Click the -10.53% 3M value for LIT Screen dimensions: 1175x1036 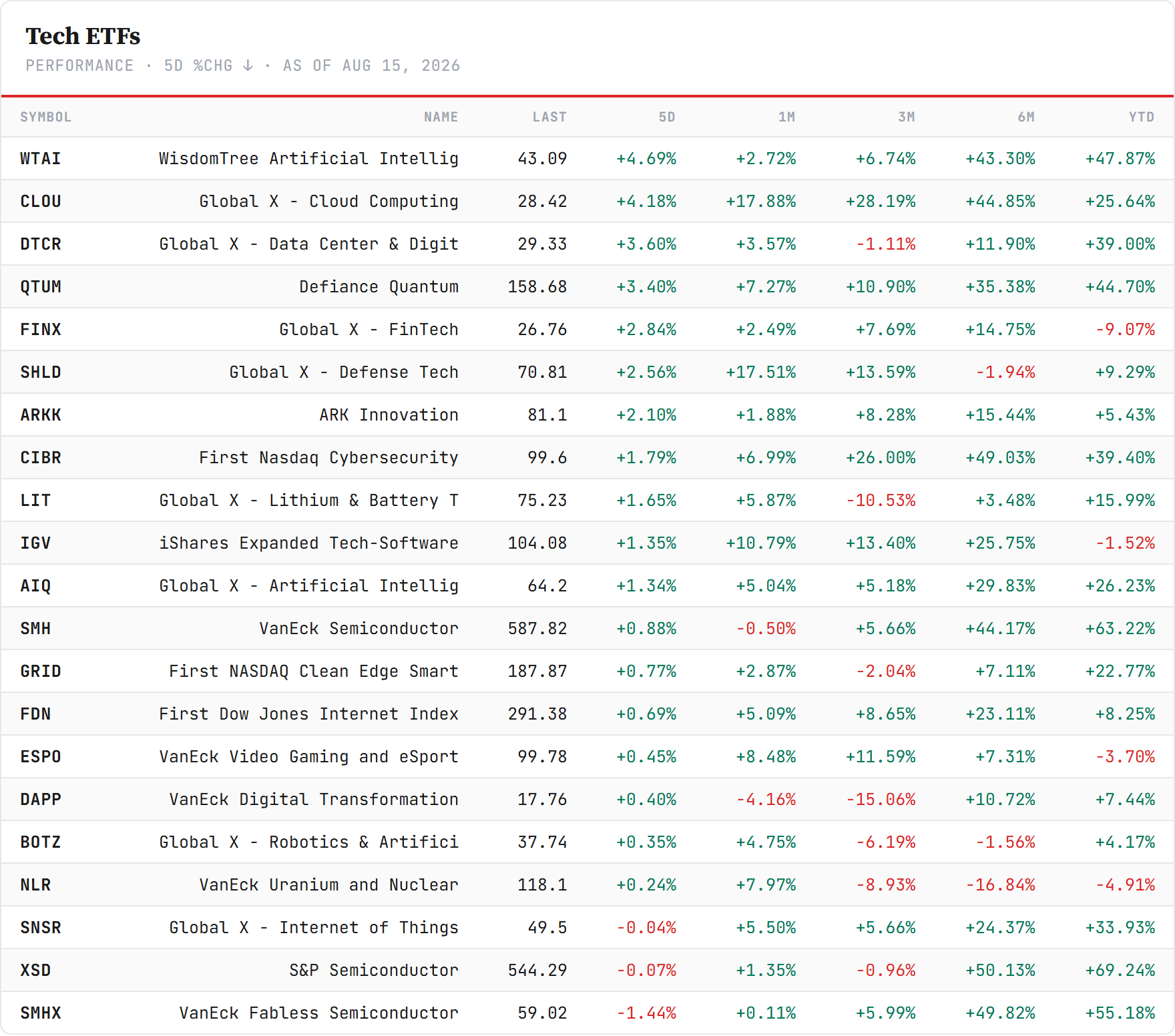coord(881,501)
